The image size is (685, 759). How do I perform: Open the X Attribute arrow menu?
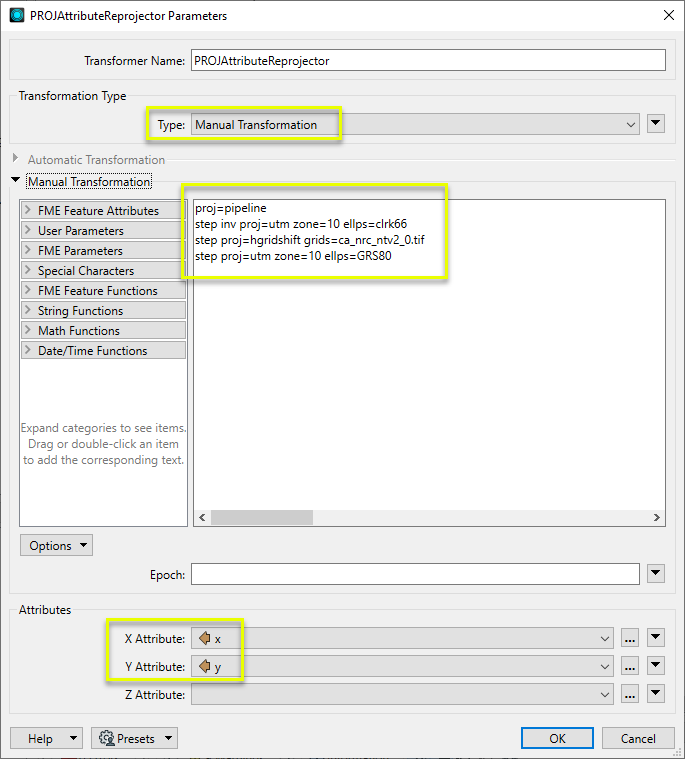pyautogui.click(x=655, y=638)
